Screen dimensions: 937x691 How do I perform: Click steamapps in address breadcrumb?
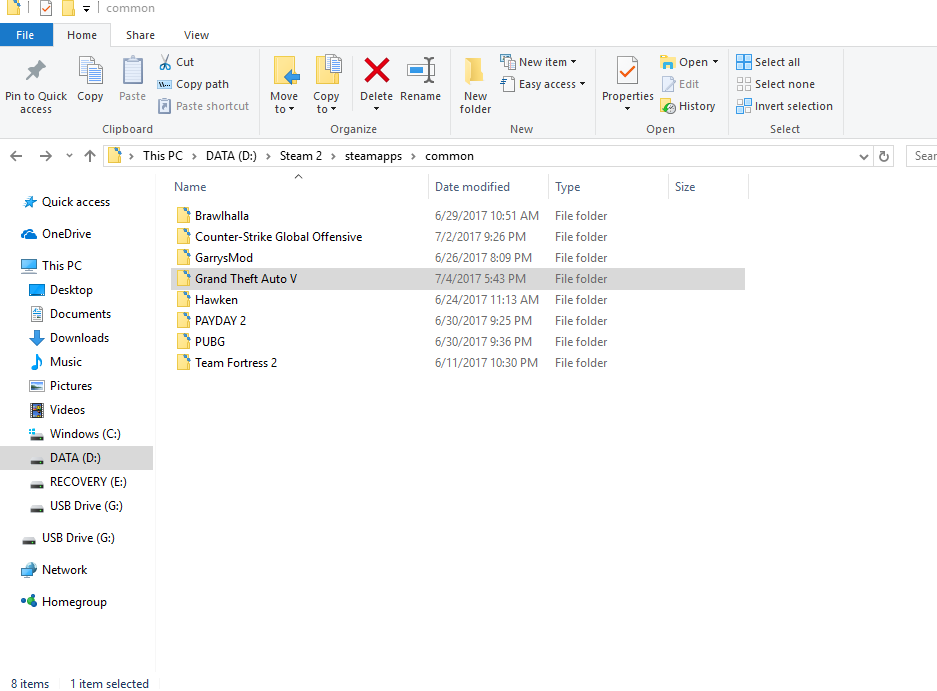pos(373,156)
